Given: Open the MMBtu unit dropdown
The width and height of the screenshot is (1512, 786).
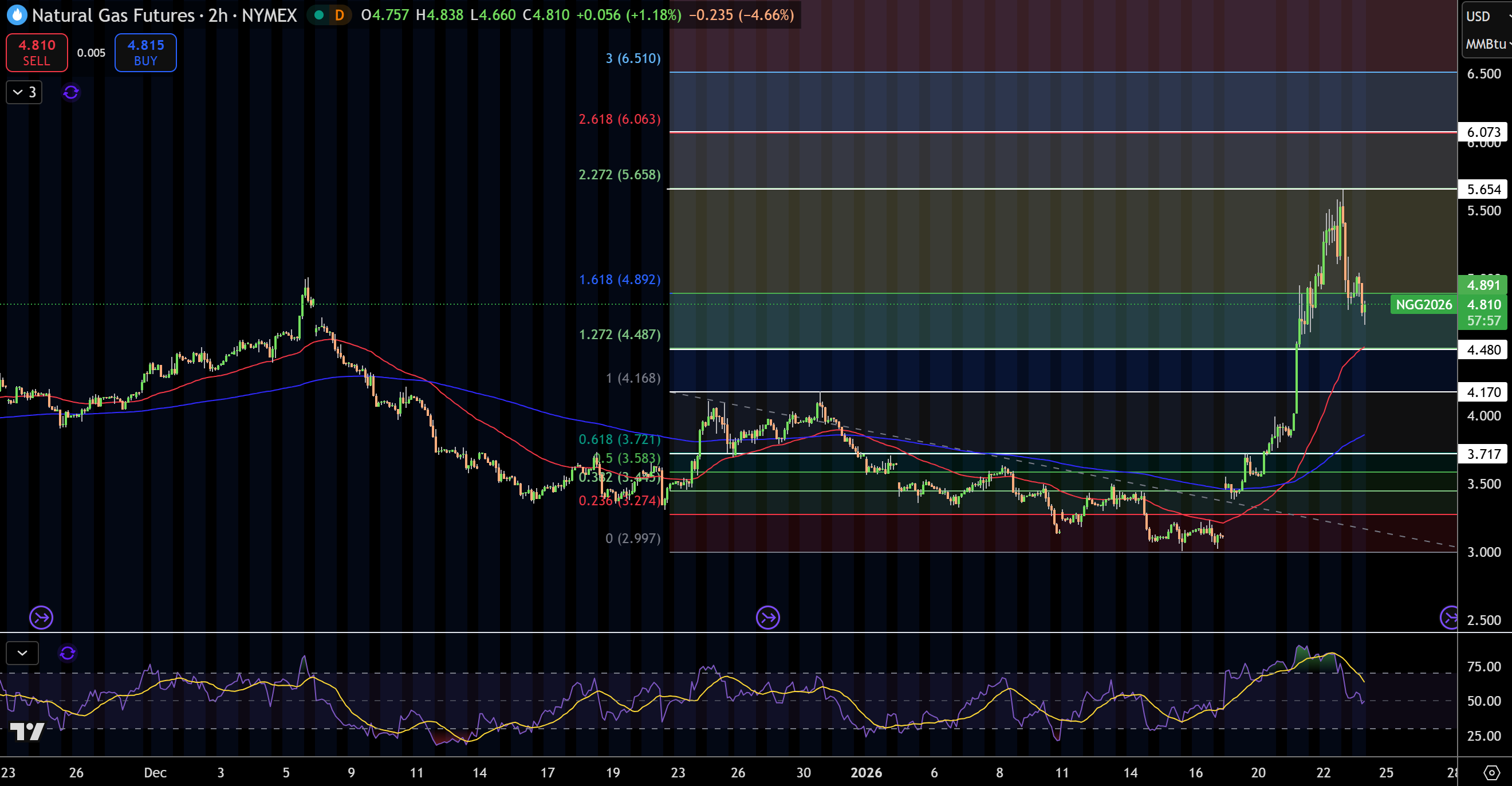Looking at the screenshot, I should [x=1485, y=44].
